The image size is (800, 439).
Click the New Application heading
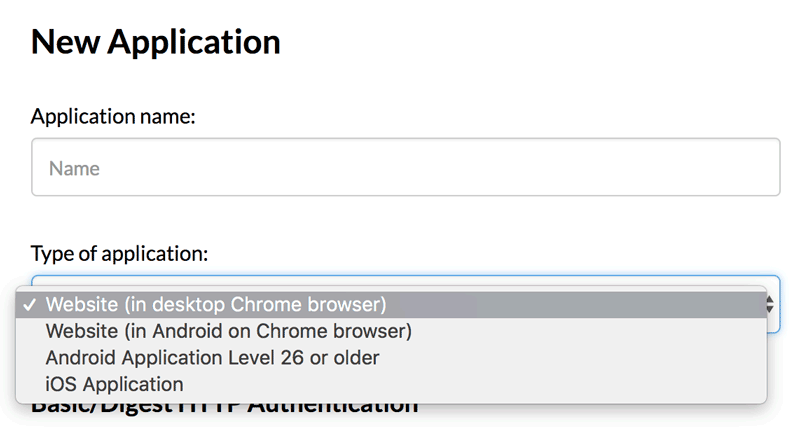coord(155,42)
